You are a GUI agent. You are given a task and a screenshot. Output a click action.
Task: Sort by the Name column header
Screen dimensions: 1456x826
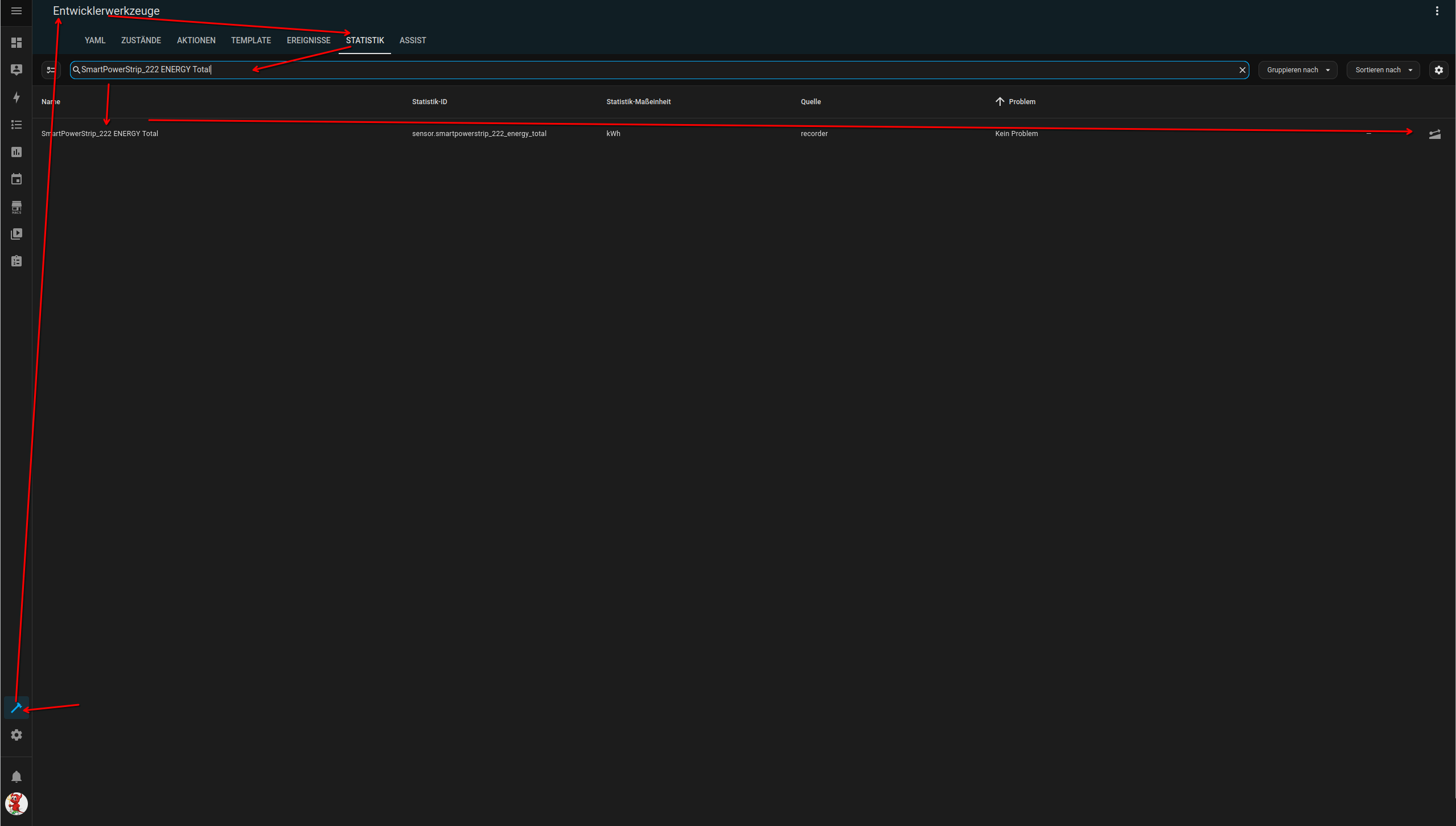click(51, 102)
